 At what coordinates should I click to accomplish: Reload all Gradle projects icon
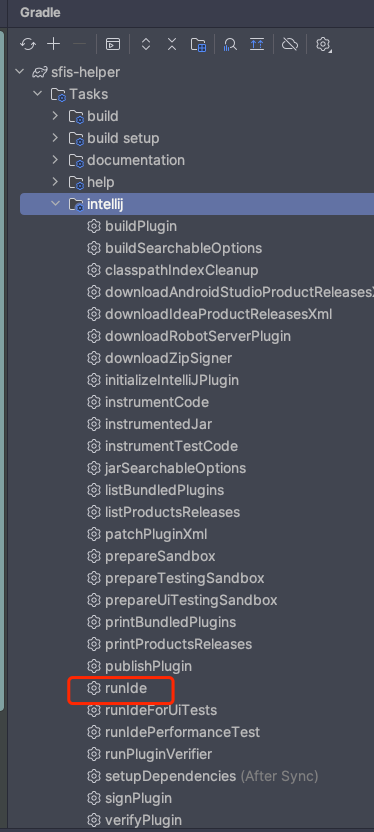point(28,44)
